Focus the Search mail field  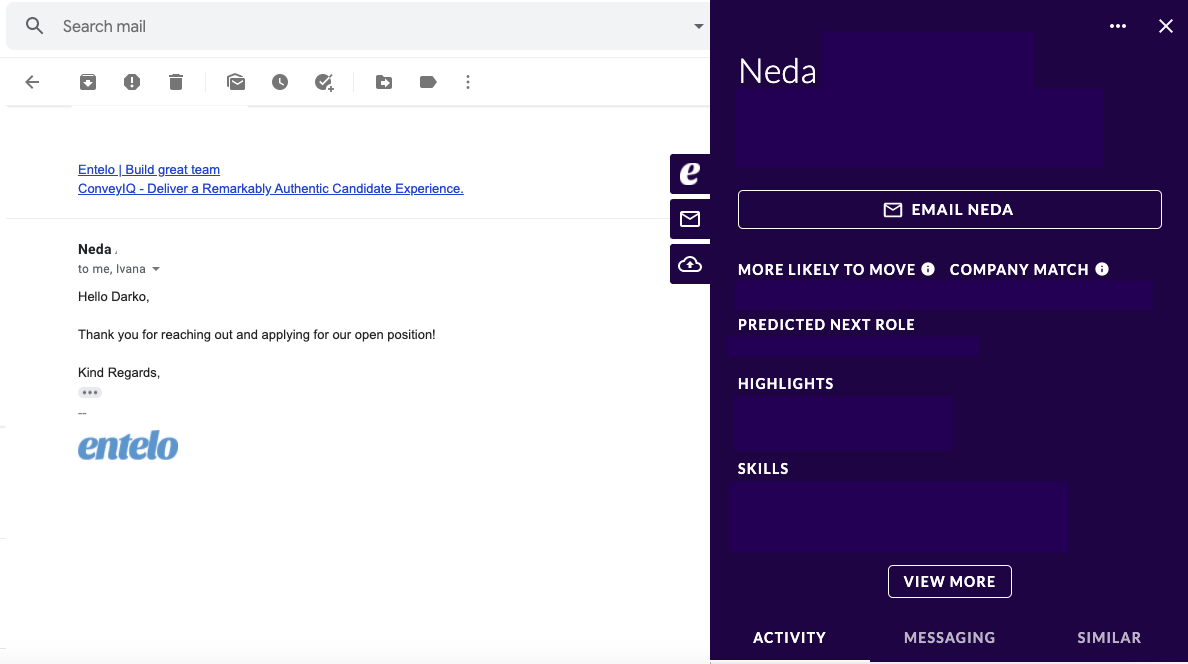356,26
